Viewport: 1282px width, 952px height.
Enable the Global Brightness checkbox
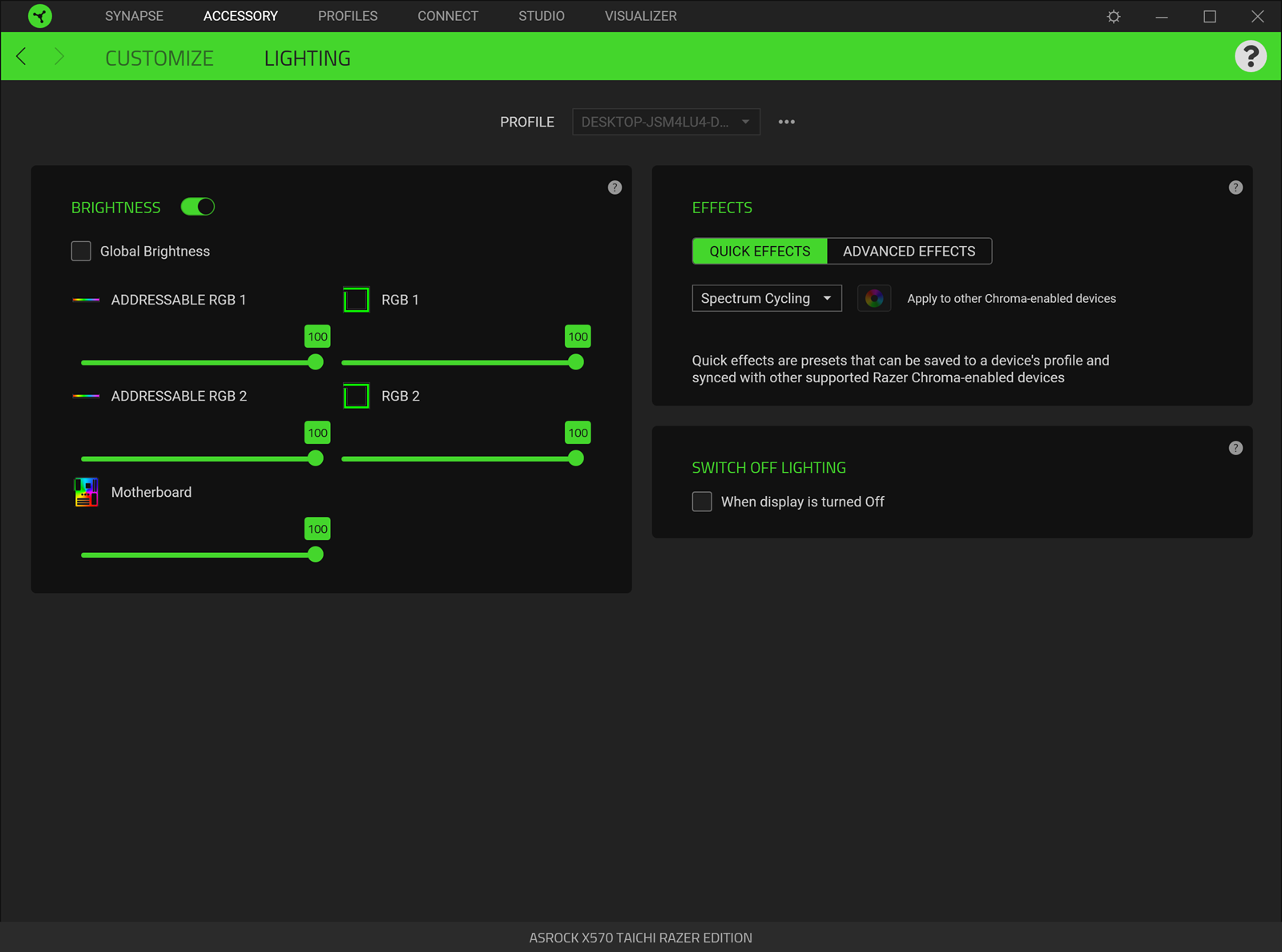click(81, 251)
